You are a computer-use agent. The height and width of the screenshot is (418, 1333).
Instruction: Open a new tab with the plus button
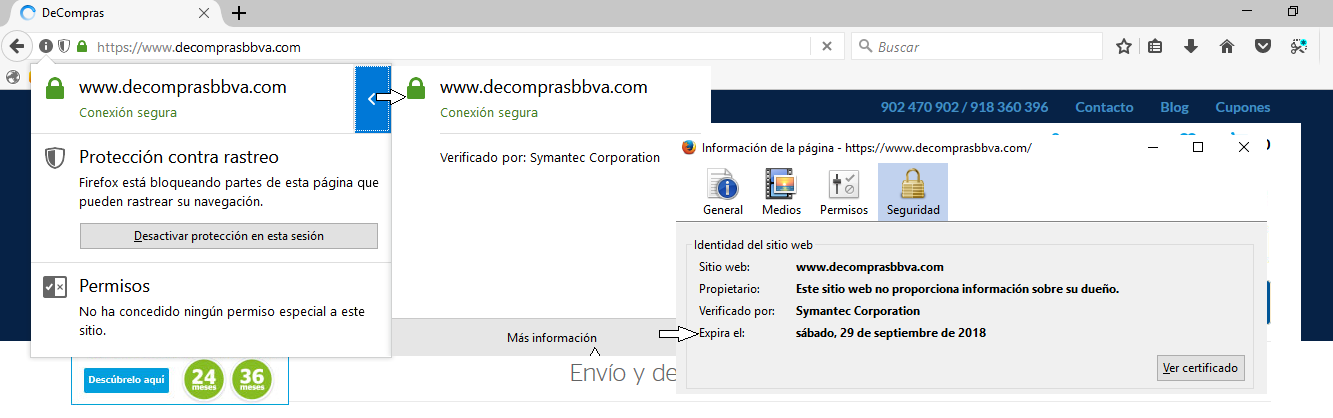(239, 13)
